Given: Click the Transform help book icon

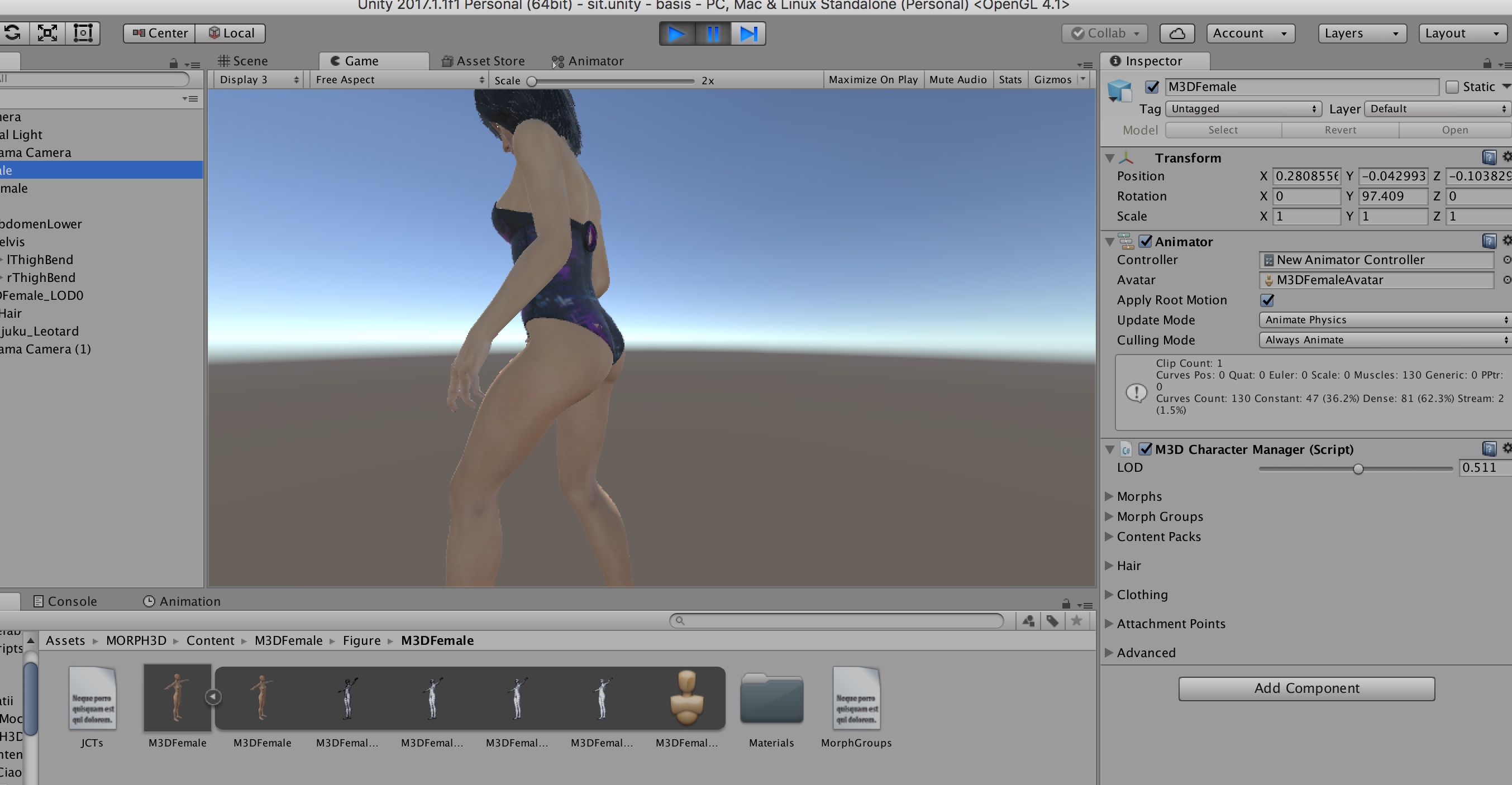Looking at the screenshot, I should (x=1489, y=157).
